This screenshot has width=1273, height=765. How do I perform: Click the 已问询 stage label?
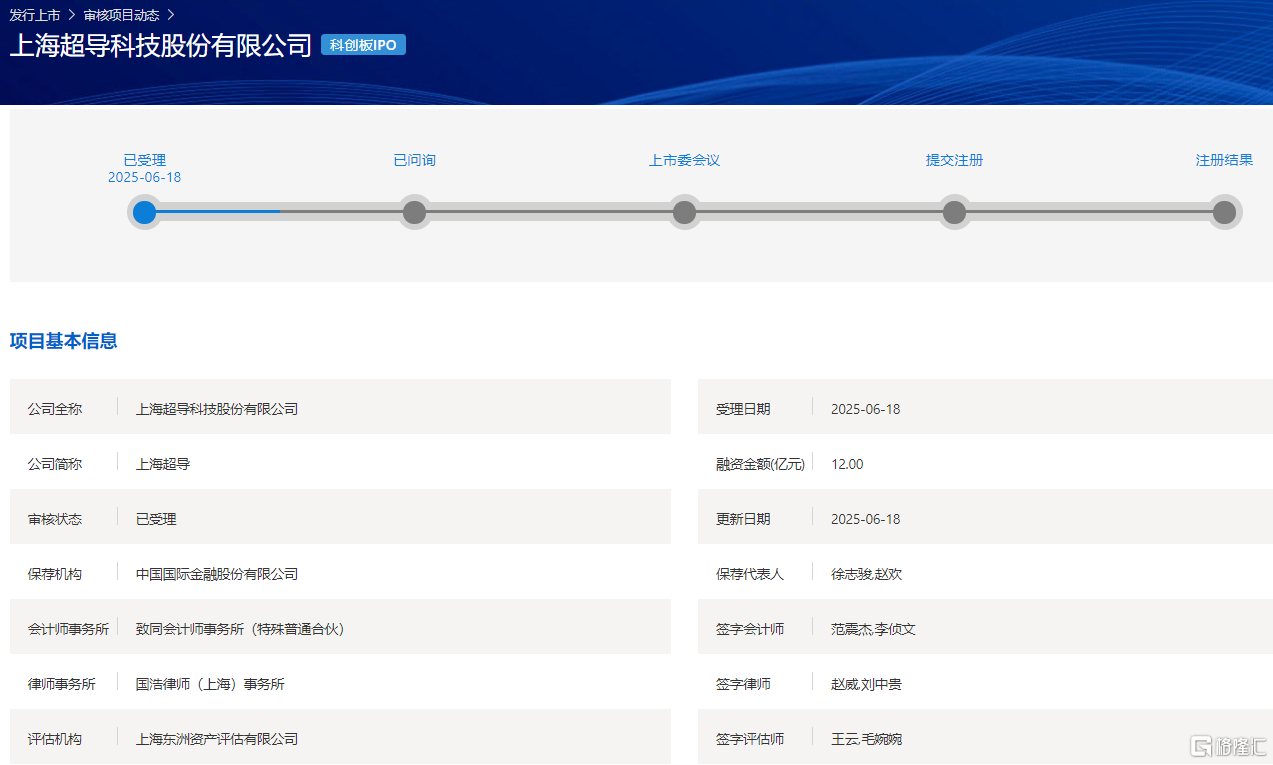point(414,160)
